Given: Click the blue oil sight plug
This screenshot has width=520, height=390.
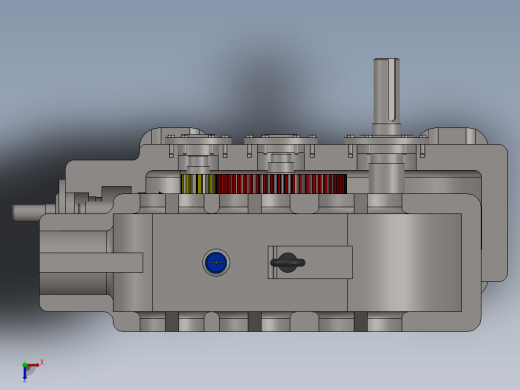Looking at the screenshot, I should (x=216, y=263).
